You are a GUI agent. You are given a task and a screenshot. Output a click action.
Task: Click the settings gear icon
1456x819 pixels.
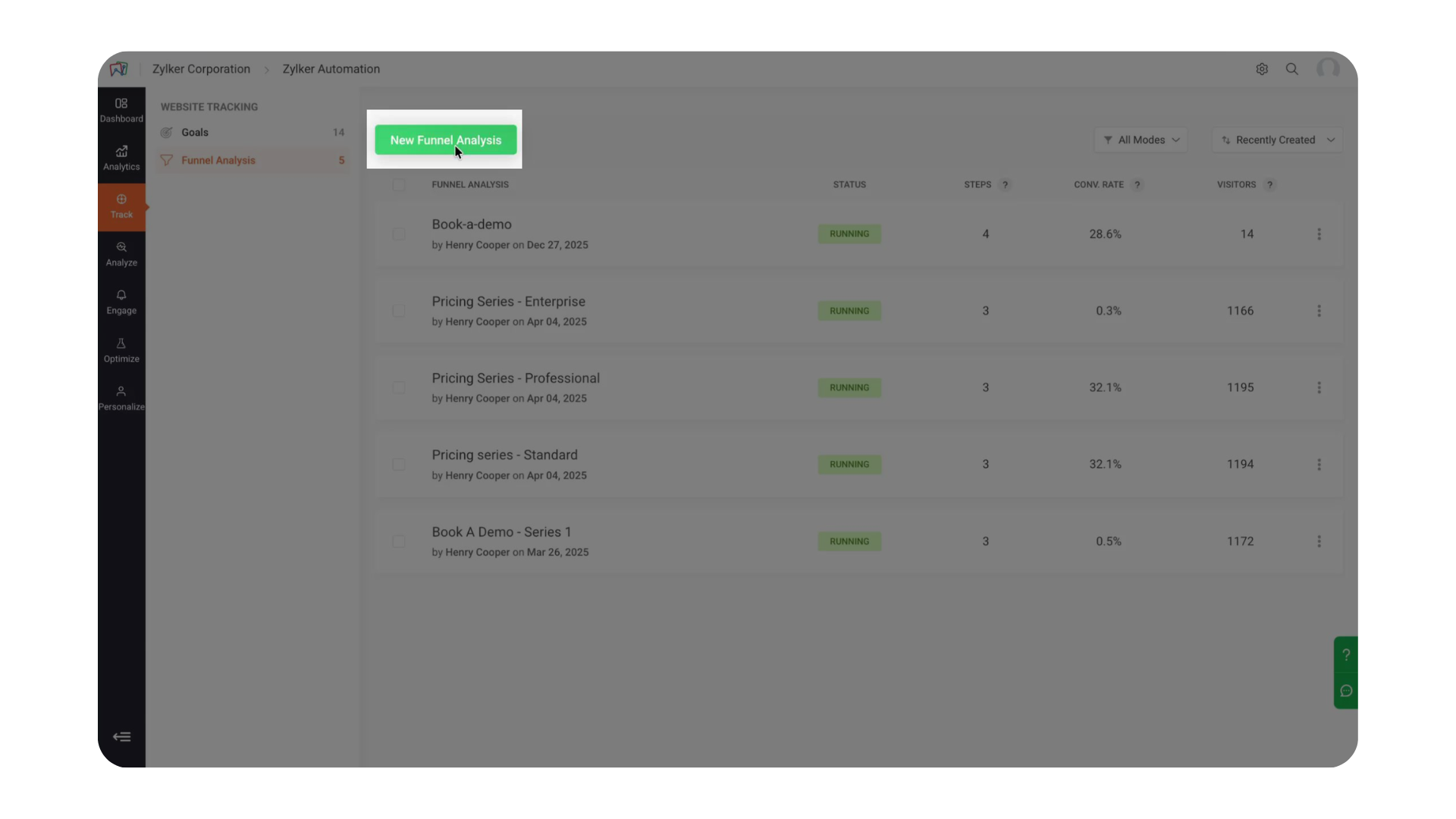1262,69
